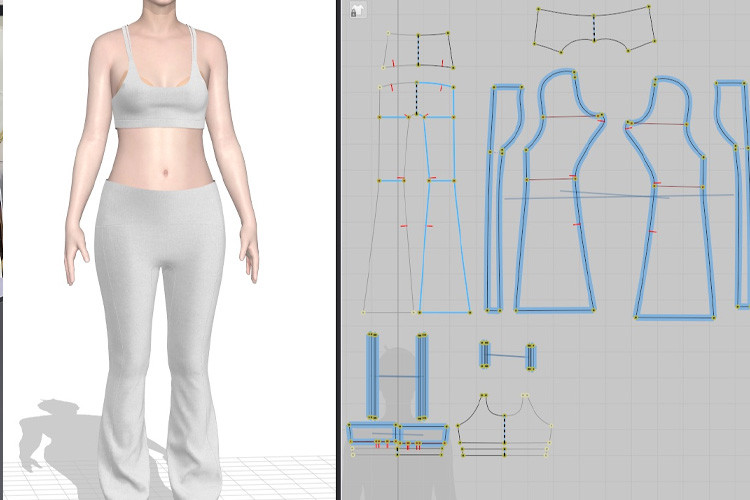
Task: Select the right tall shoulder strap pattern
Action: pos(422,376)
